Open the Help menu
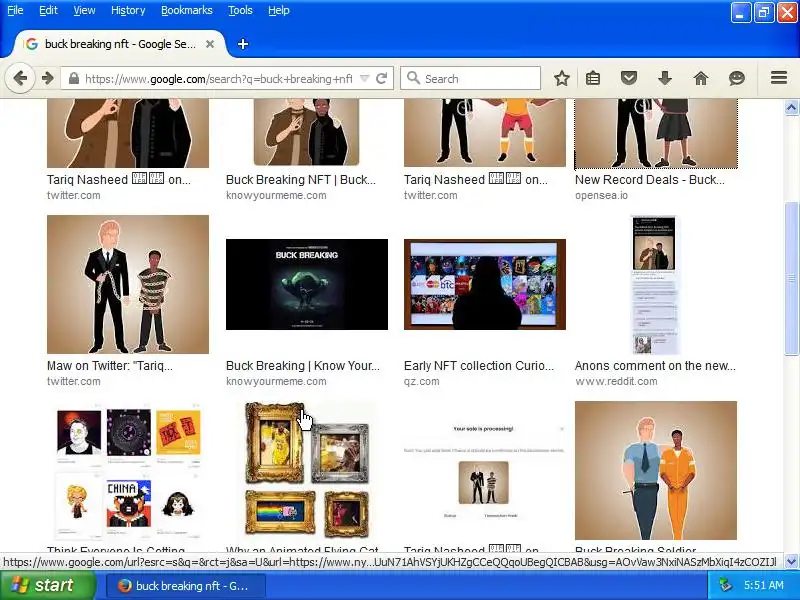 [279, 10]
